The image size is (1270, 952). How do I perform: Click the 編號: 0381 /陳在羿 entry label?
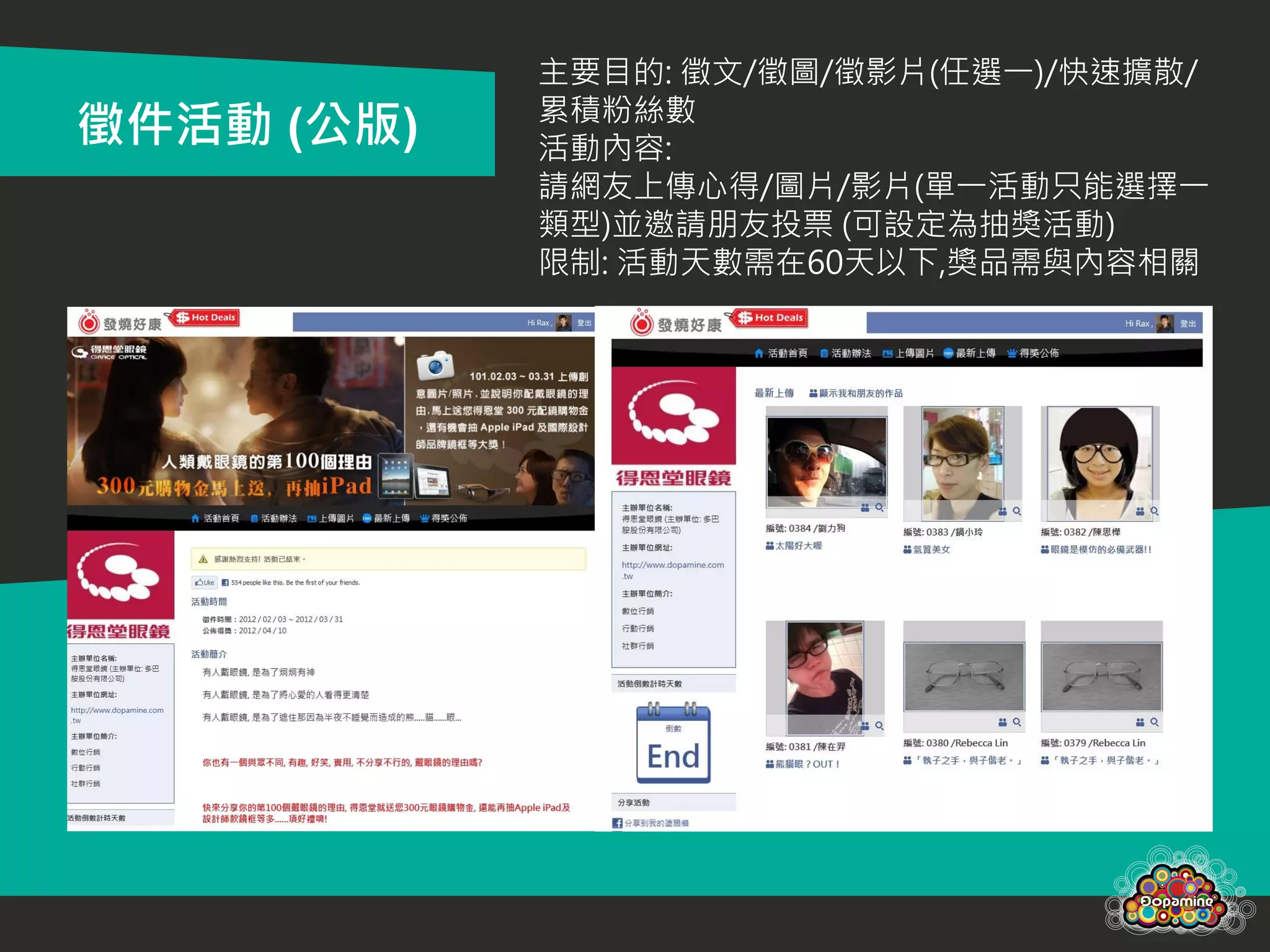[x=806, y=747]
